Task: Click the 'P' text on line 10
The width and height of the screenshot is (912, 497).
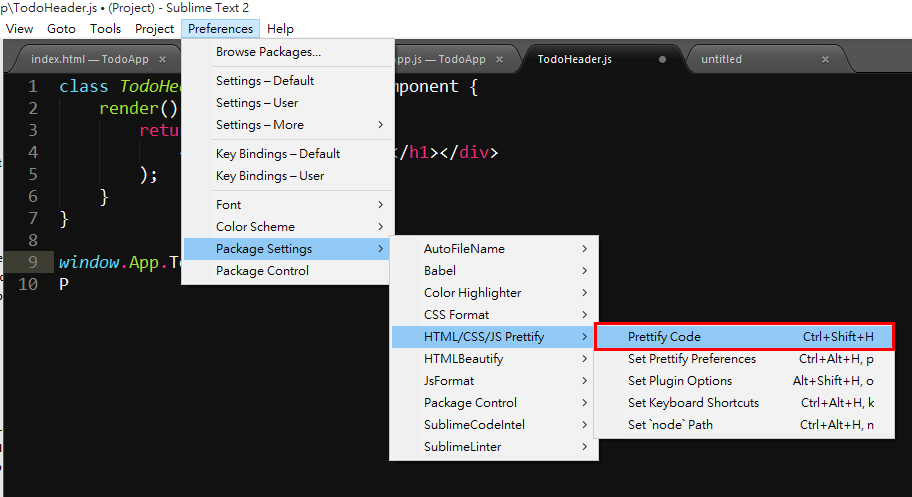Action: [x=64, y=285]
